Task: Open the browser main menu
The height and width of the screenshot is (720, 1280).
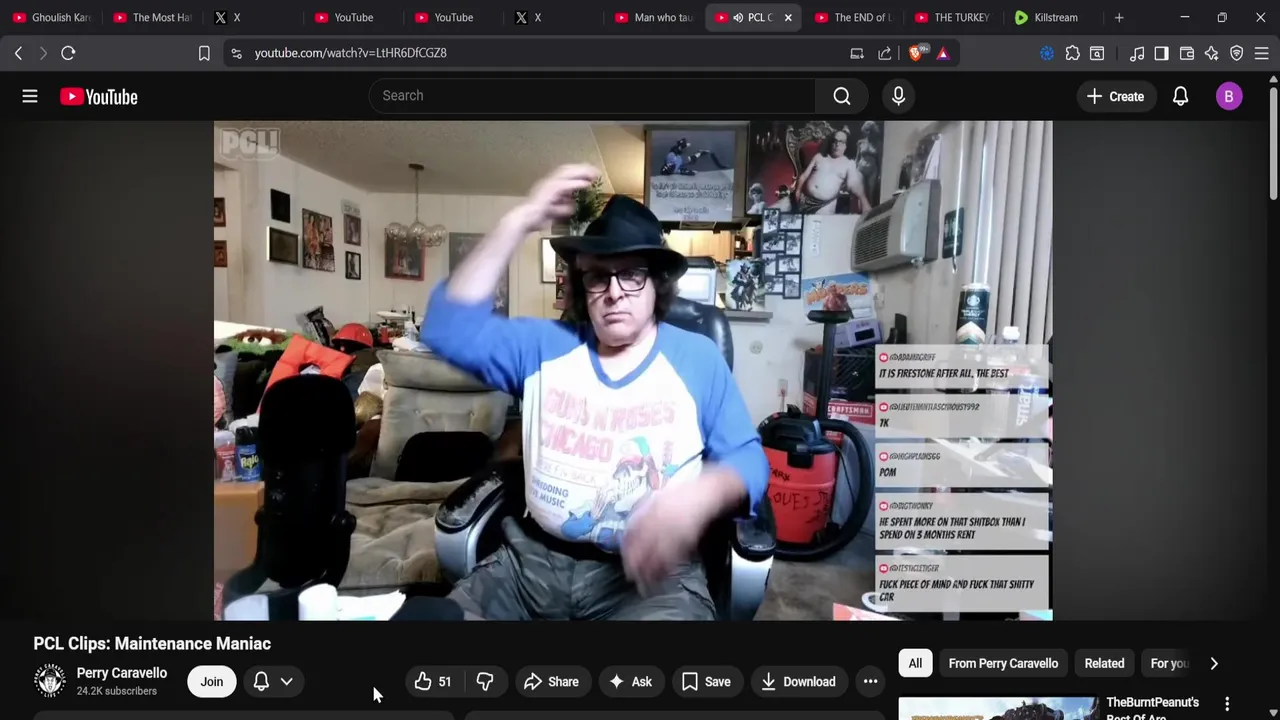Action: pos(1261,53)
